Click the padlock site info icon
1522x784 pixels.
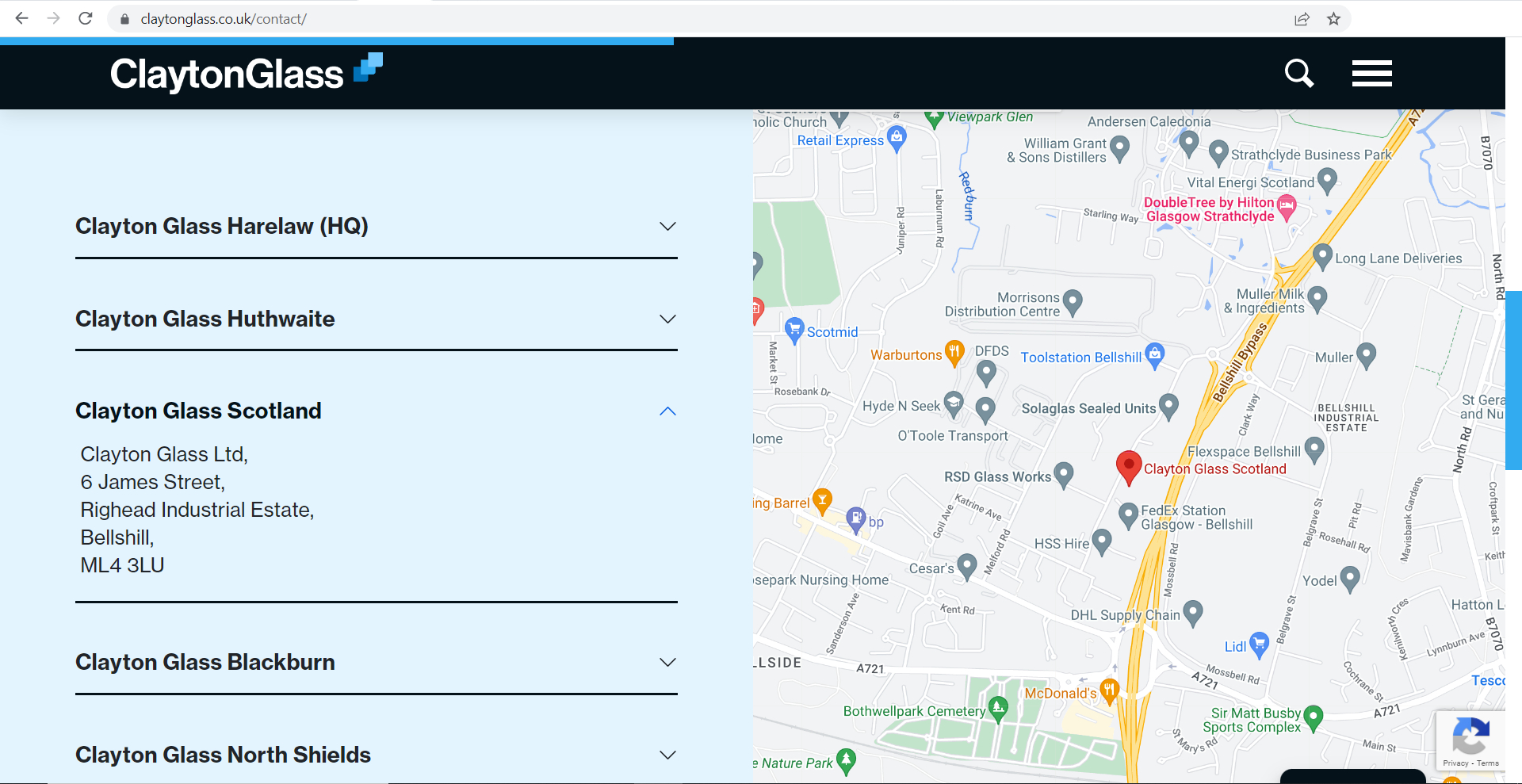[x=124, y=19]
